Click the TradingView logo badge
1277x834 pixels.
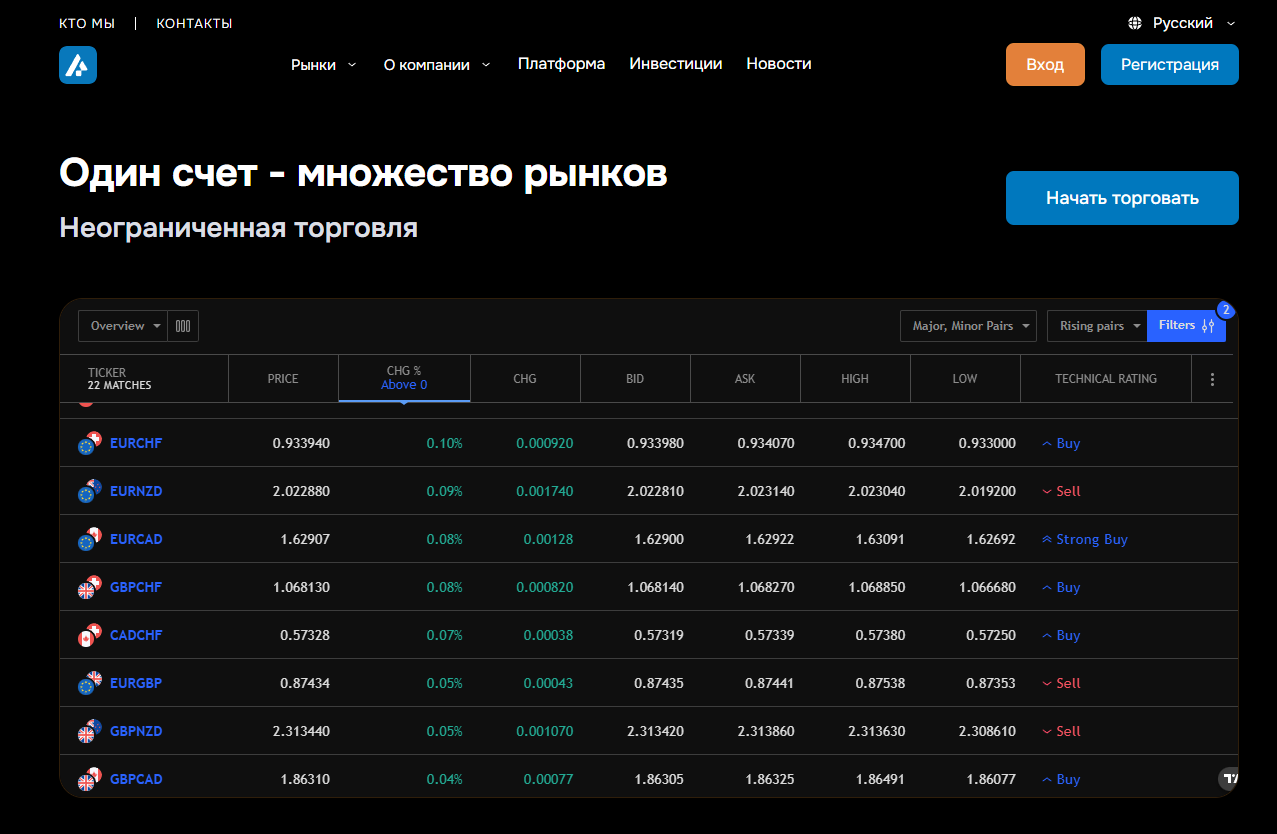click(1230, 778)
